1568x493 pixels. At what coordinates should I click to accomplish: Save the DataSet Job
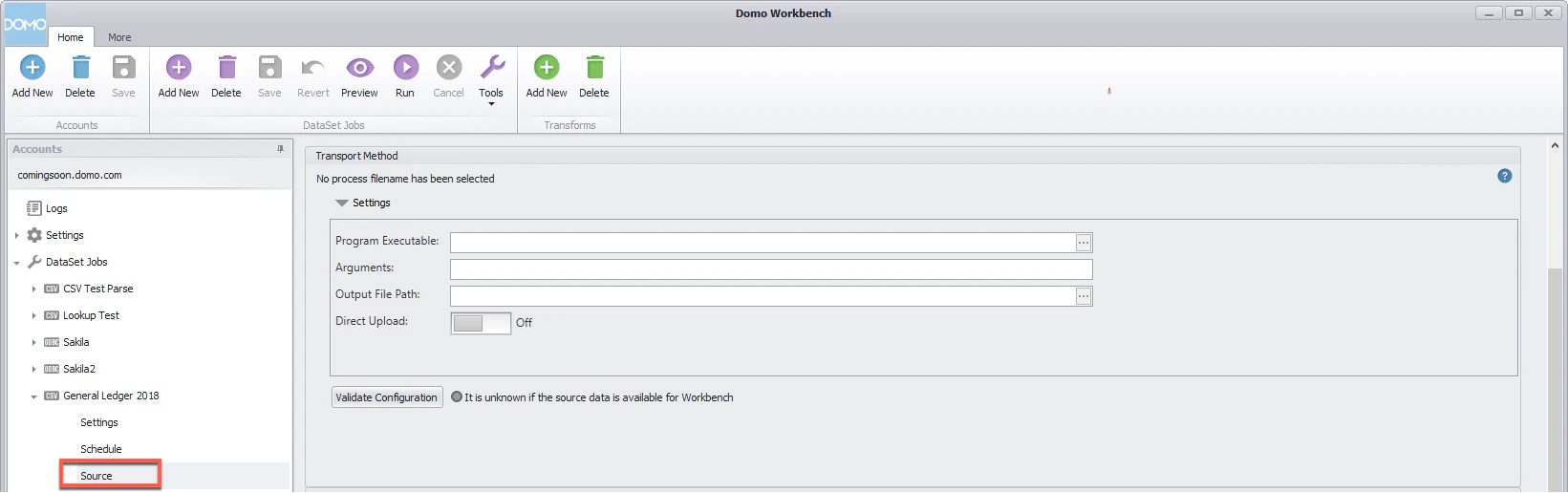click(x=269, y=76)
